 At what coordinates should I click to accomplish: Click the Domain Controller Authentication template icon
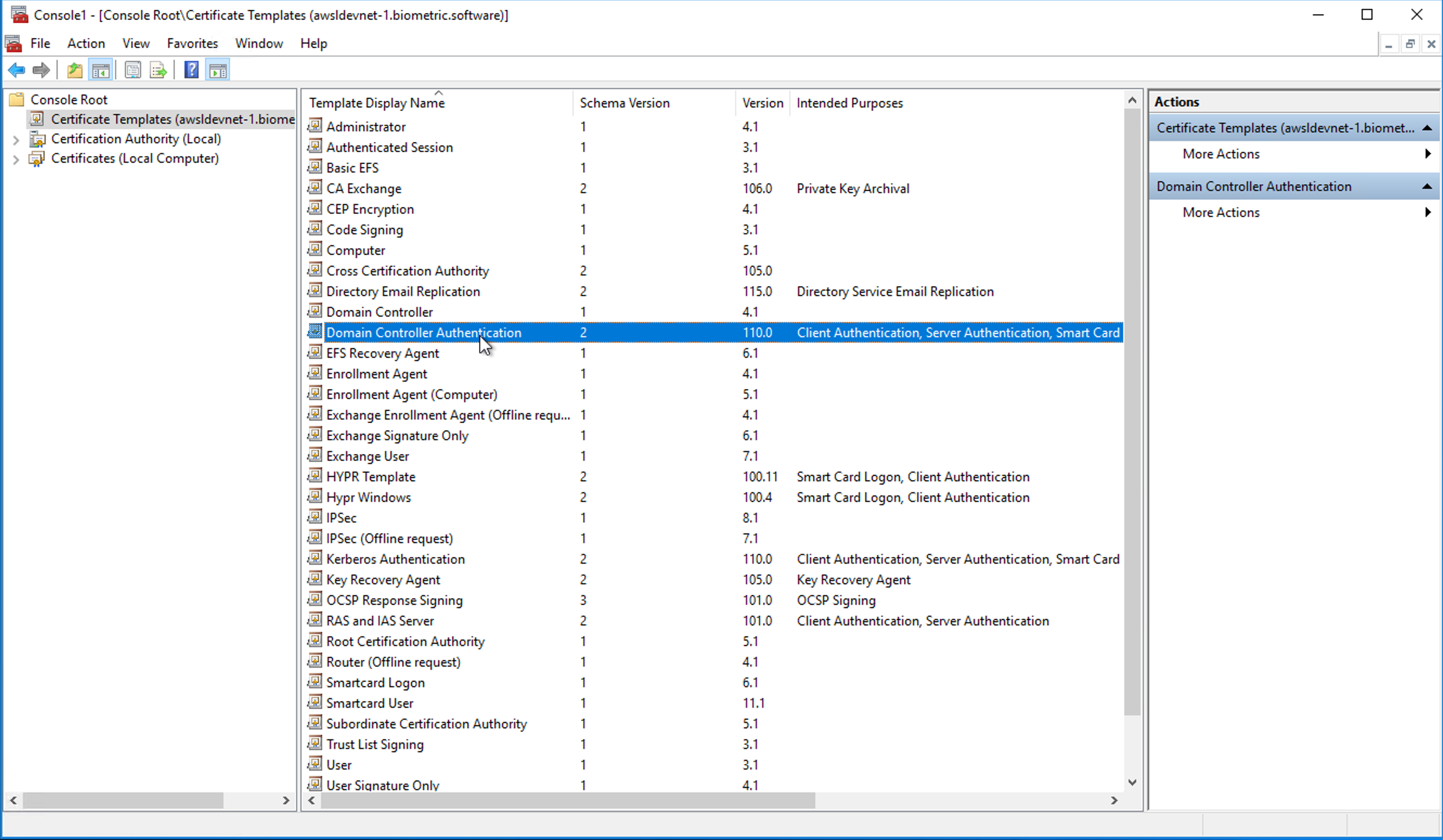[314, 332]
